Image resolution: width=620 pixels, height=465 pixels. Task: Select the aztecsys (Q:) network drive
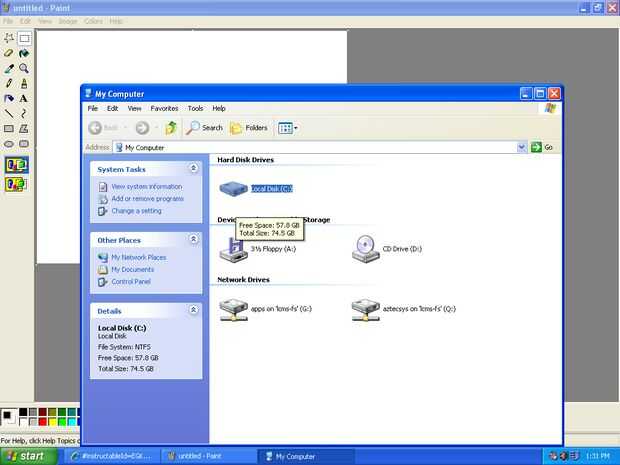click(x=404, y=309)
